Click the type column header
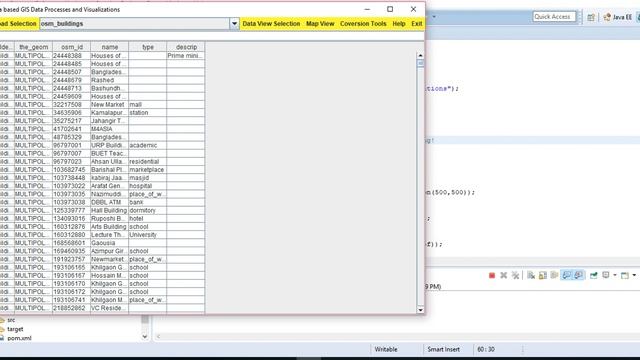640x360 pixels. tap(147, 47)
